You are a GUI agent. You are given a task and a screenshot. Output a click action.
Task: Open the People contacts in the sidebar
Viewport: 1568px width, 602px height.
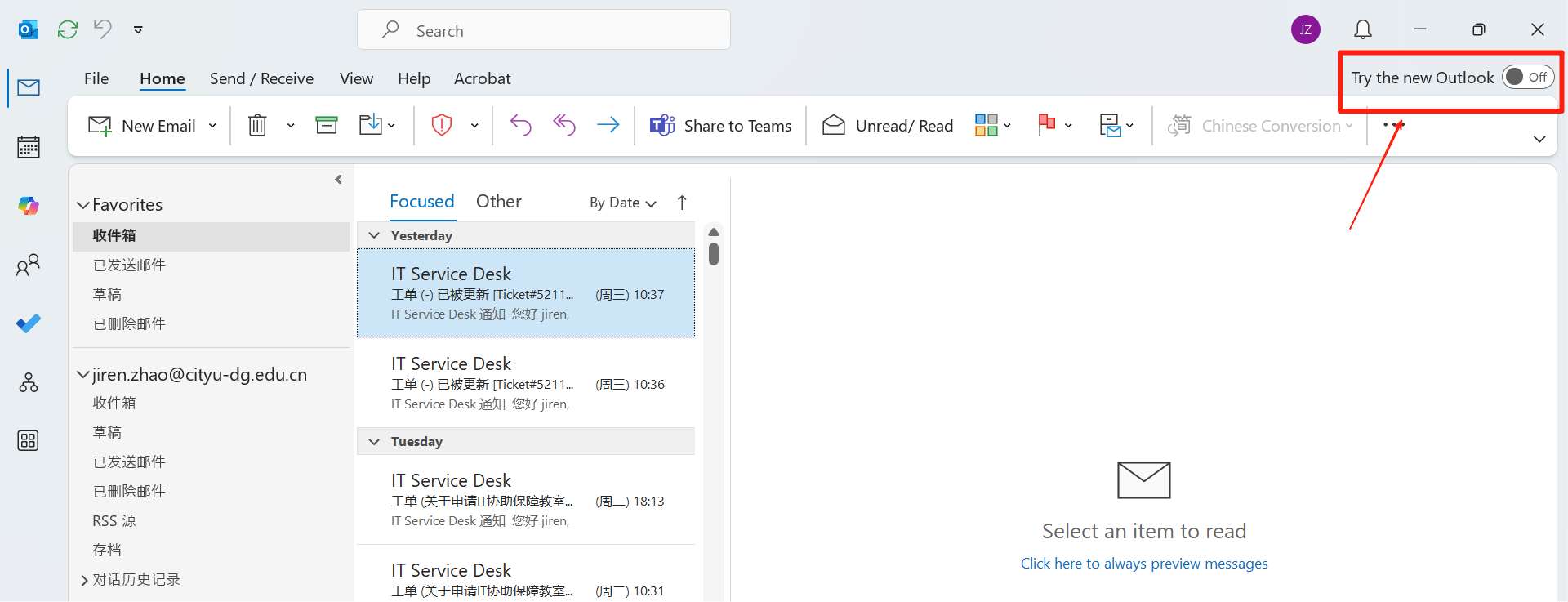(x=29, y=265)
